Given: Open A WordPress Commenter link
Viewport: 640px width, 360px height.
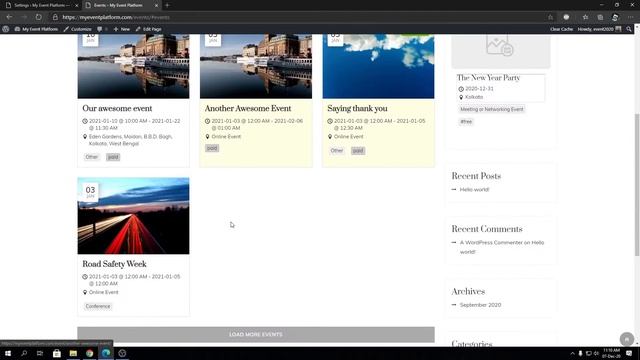Looking at the screenshot, I should [491, 242].
